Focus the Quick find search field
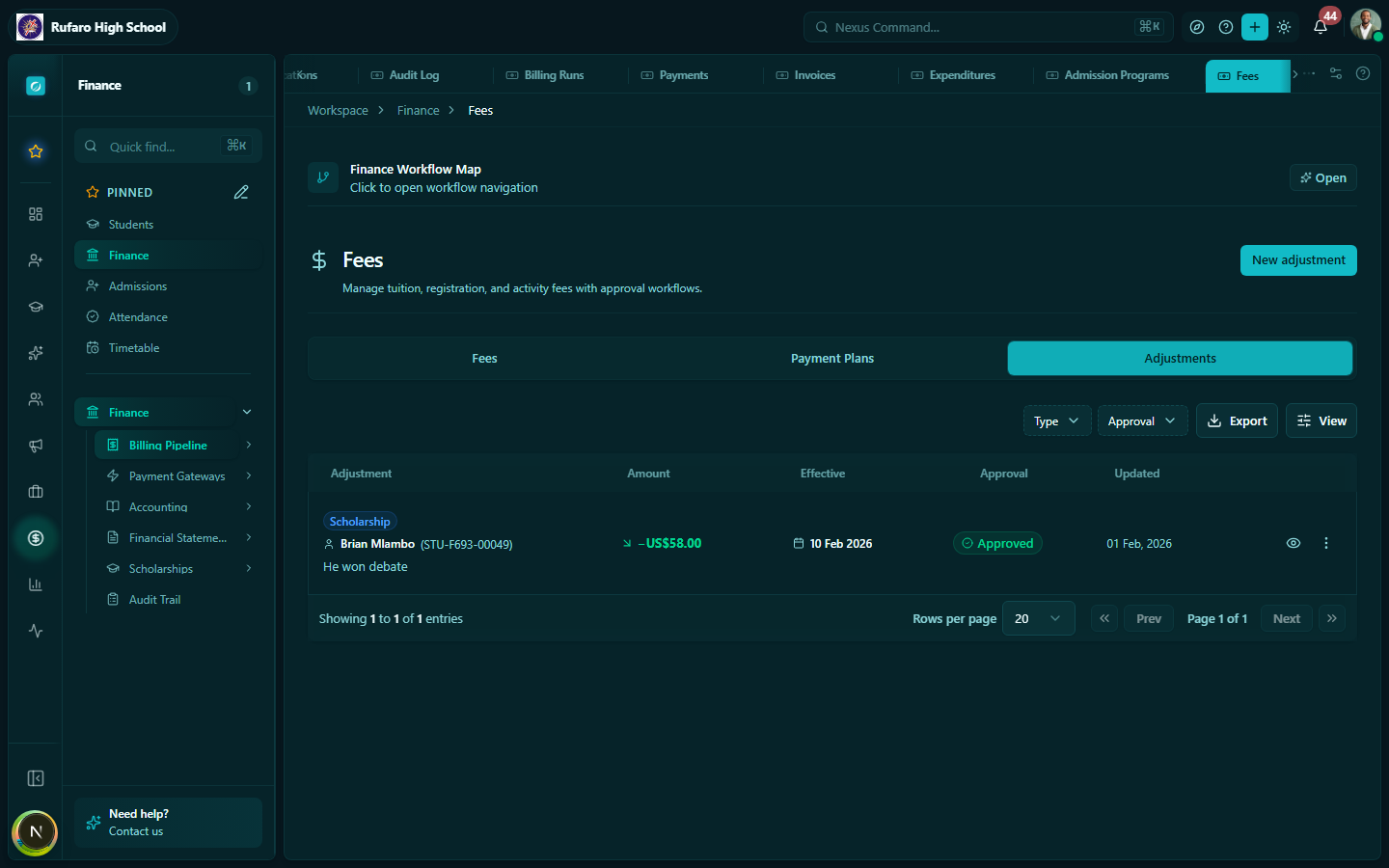This screenshot has width=1389, height=868. click(x=168, y=147)
